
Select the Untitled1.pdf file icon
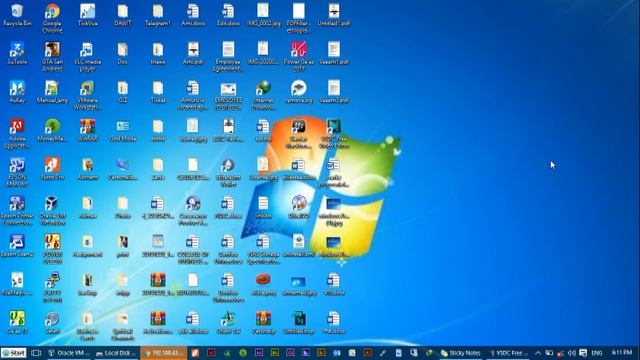point(334,15)
